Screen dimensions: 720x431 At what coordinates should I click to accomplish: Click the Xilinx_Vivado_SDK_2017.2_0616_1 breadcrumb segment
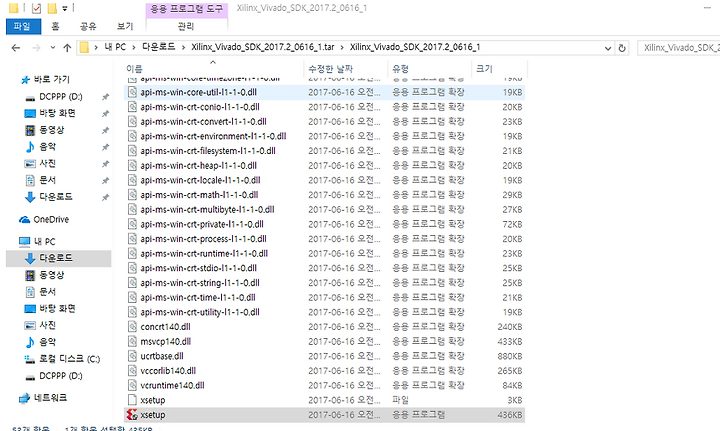pyautogui.click(x=415, y=47)
